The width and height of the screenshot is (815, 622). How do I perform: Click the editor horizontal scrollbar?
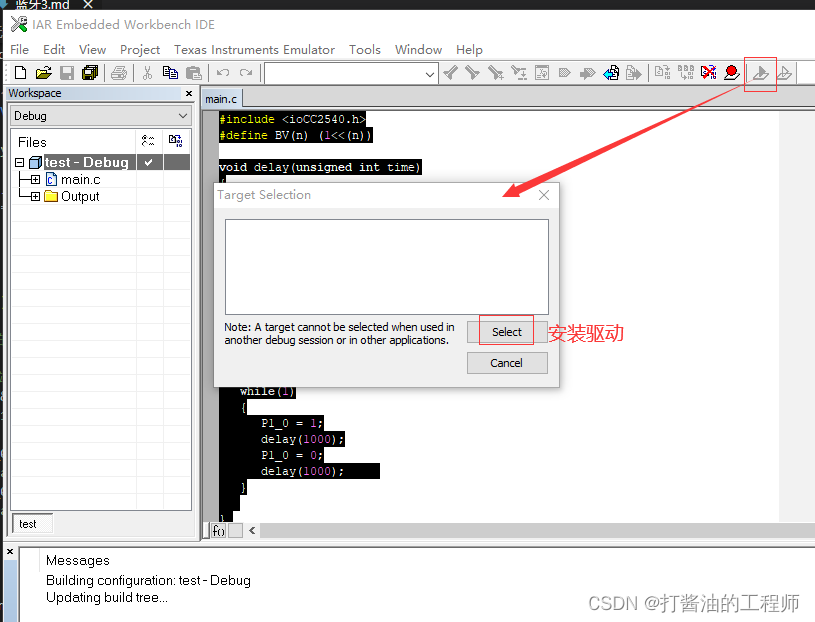[x=537, y=531]
